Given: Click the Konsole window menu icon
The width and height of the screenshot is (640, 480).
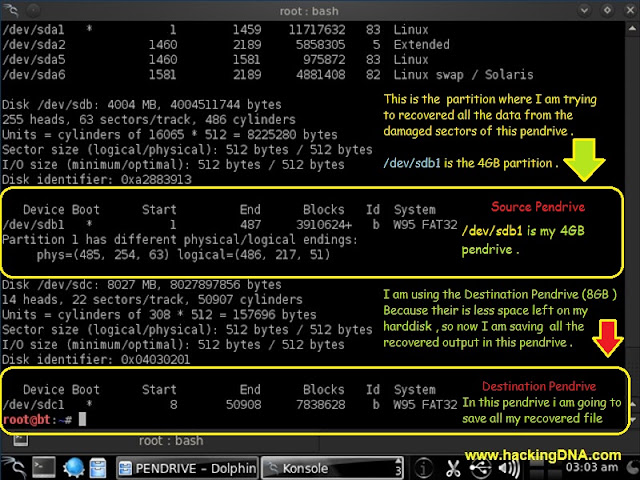Looking at the screenshot, I should [x=11, y=10].
